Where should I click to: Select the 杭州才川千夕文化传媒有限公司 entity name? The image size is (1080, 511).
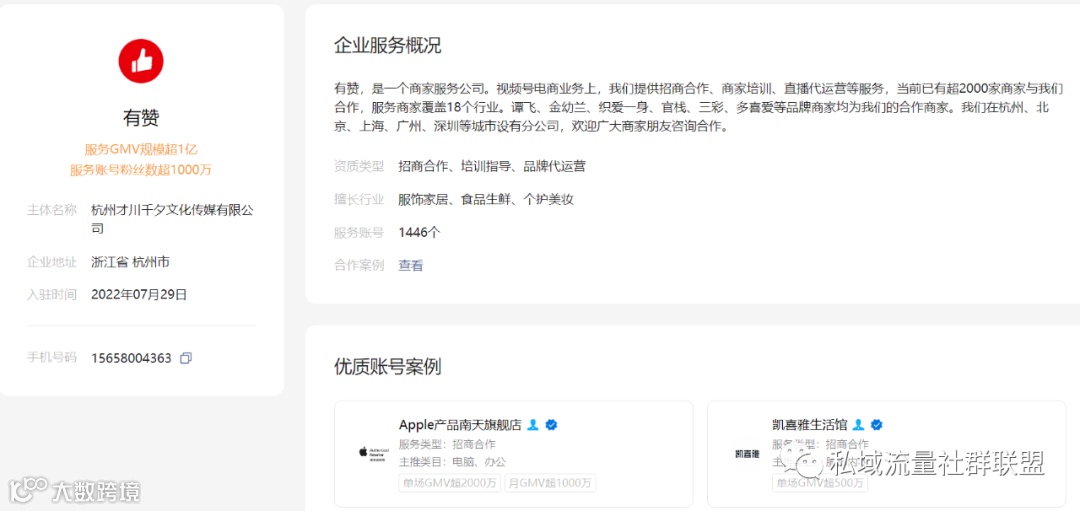coord(172,219)
